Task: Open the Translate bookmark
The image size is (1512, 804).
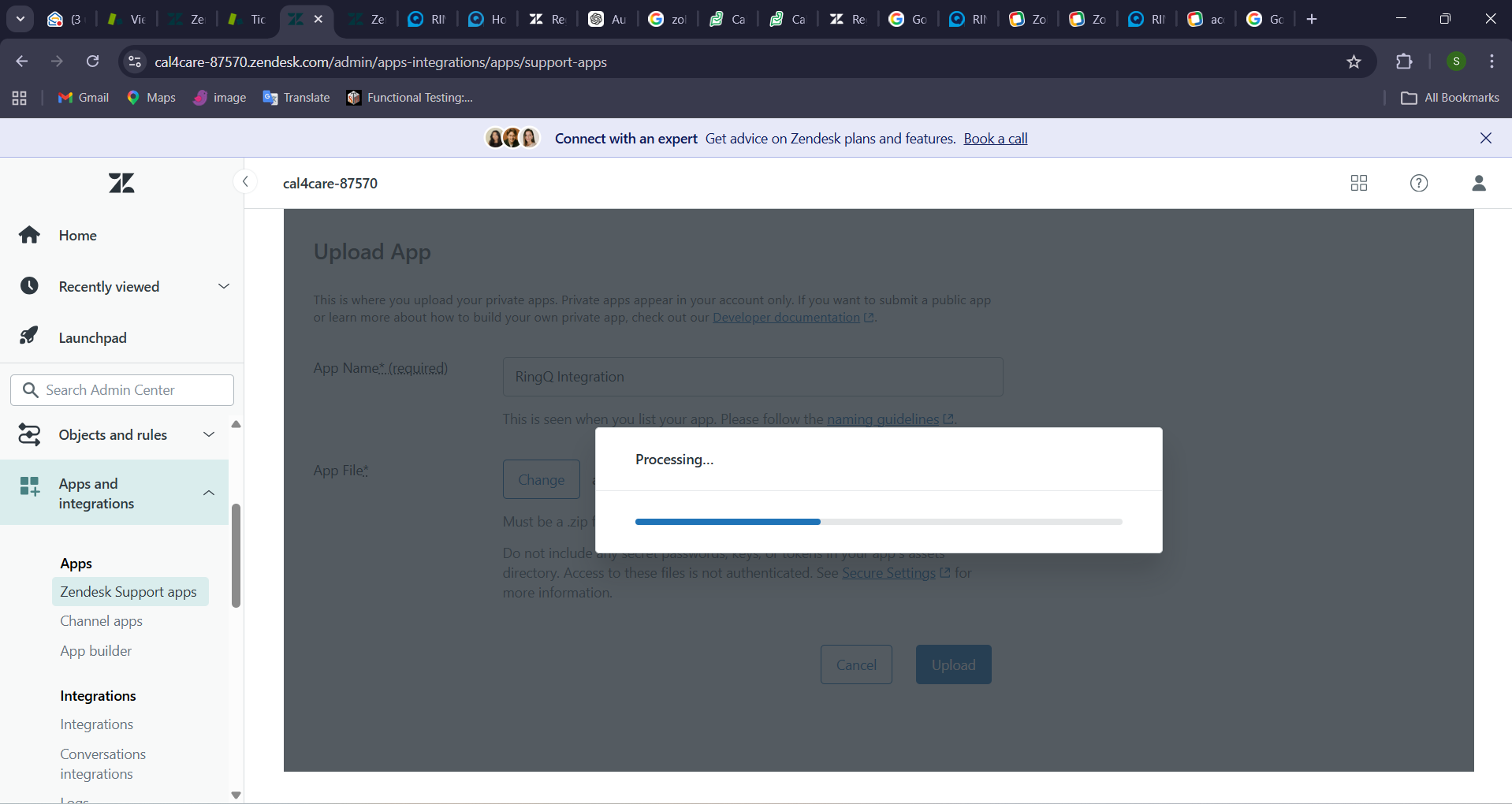Action: [296, 98]
